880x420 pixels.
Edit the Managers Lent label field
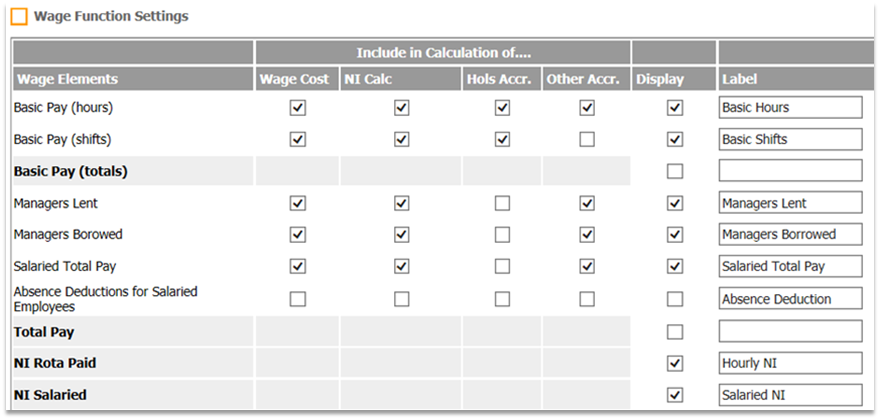pyautogui.click(x=790, y=203)
